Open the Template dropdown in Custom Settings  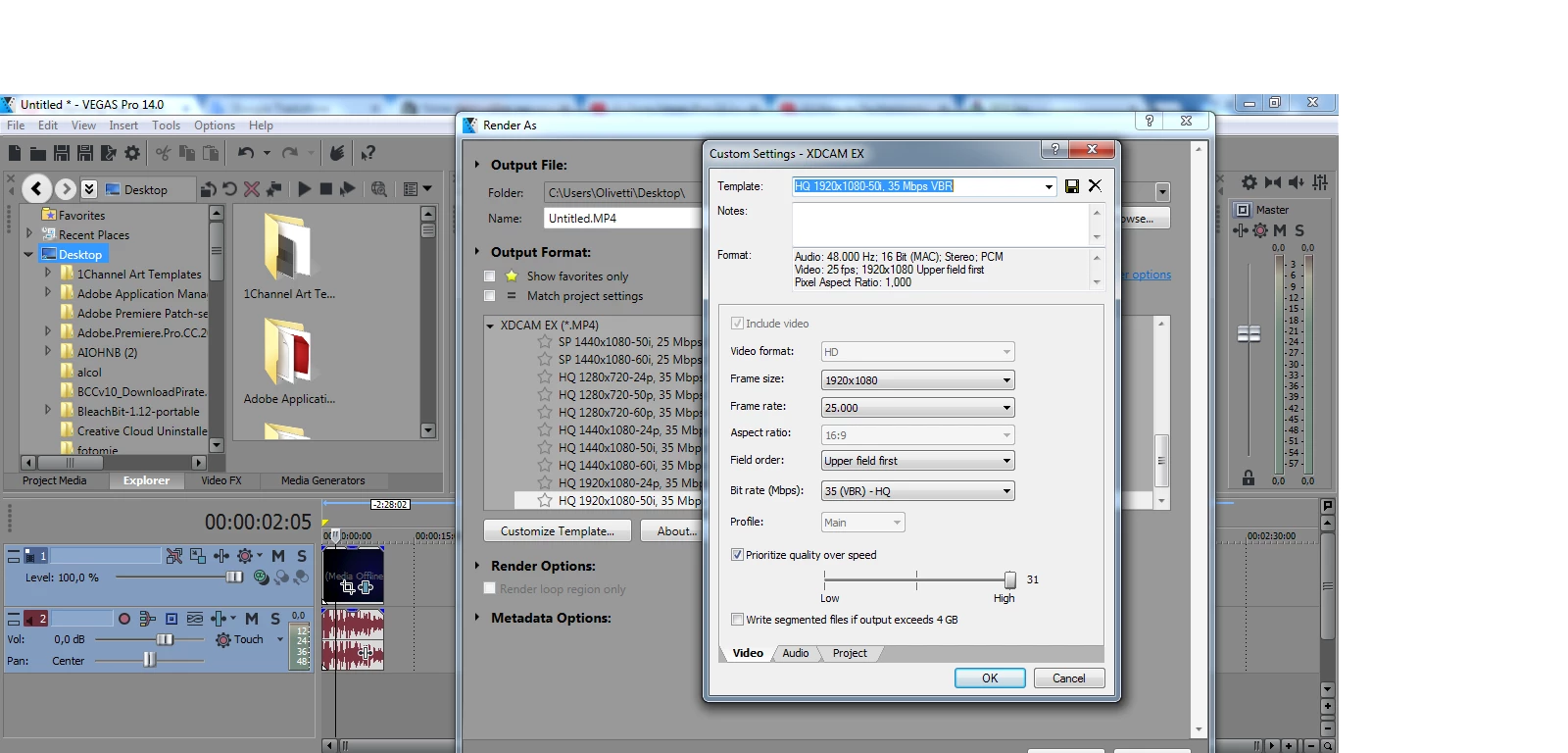pyautogui.click(x=1049, y=186)
